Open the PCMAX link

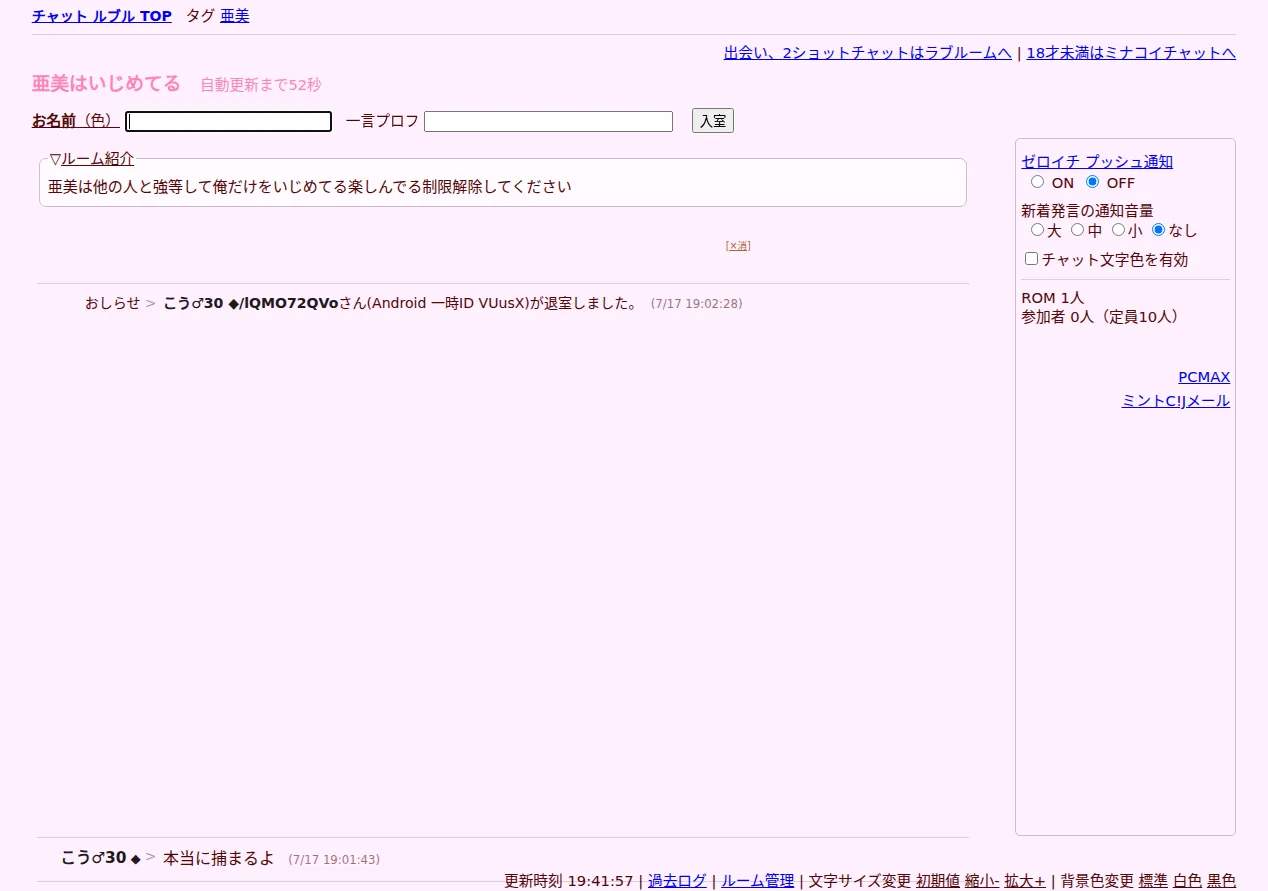click(1204, 377)
